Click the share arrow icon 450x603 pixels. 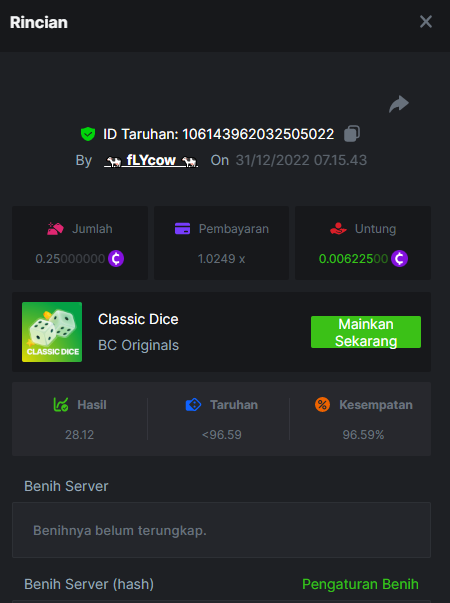click(399, 104)
